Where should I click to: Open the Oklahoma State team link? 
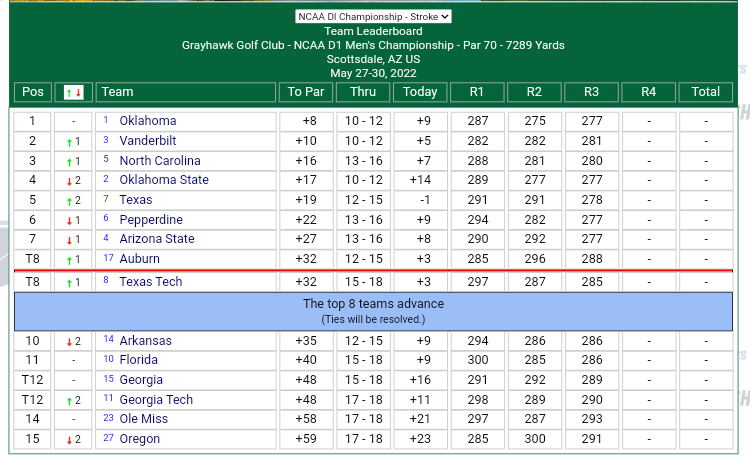click(x=164, y=180)
